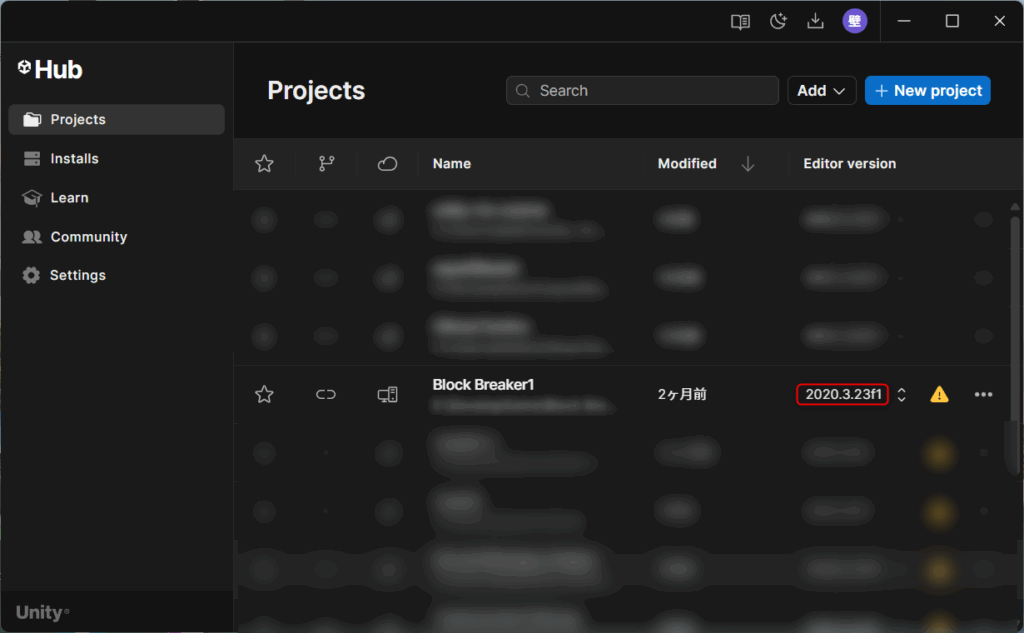Click the local device icon for Block Breaker1

tap(387, 395)
